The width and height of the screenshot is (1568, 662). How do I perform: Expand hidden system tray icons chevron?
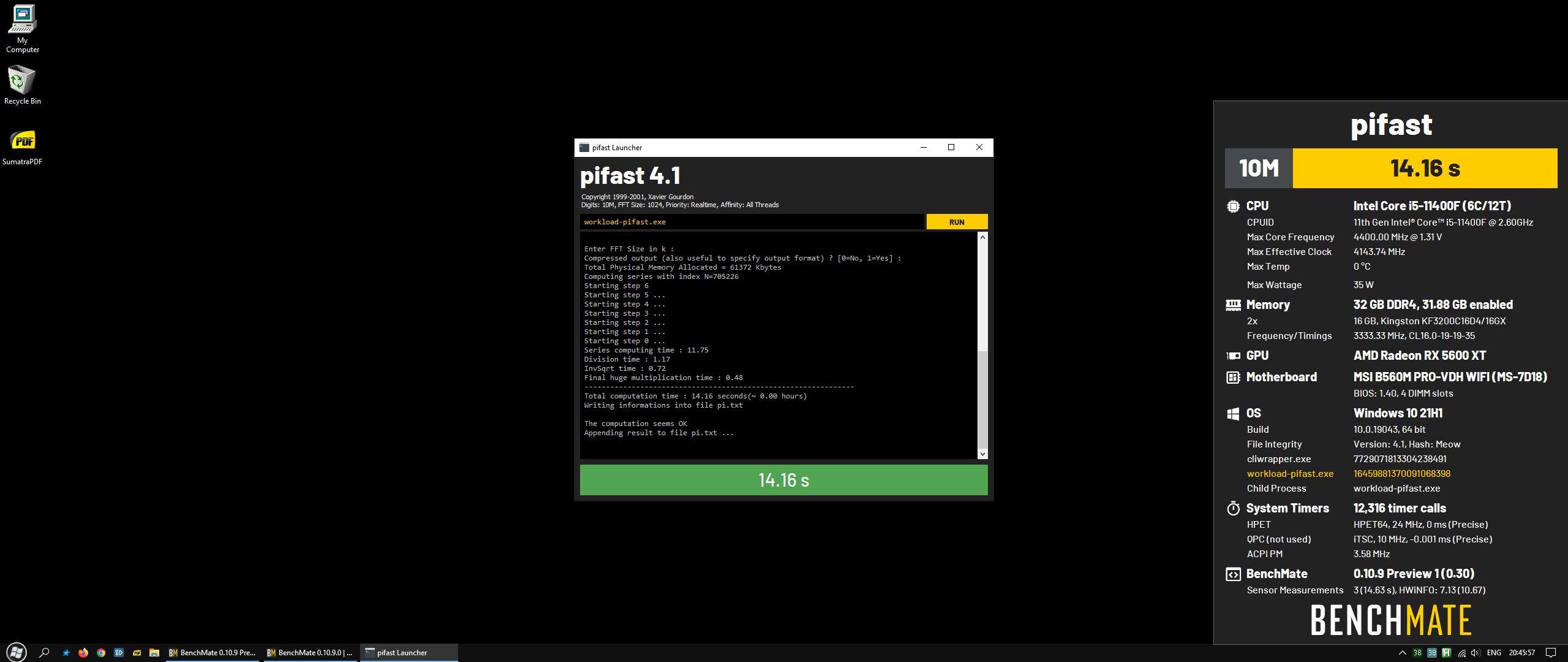(1402, 653)
